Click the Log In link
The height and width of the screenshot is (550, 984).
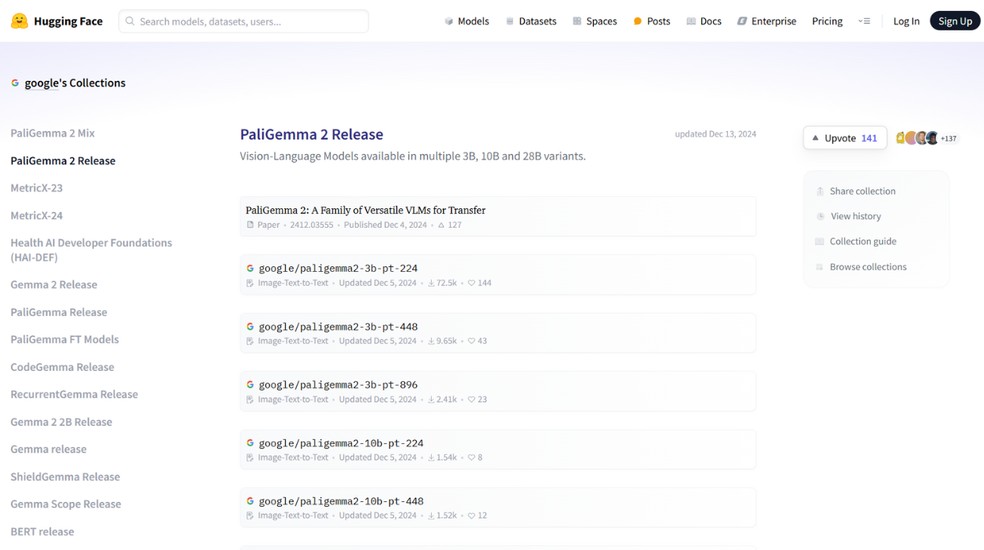(x=906, y=21)
